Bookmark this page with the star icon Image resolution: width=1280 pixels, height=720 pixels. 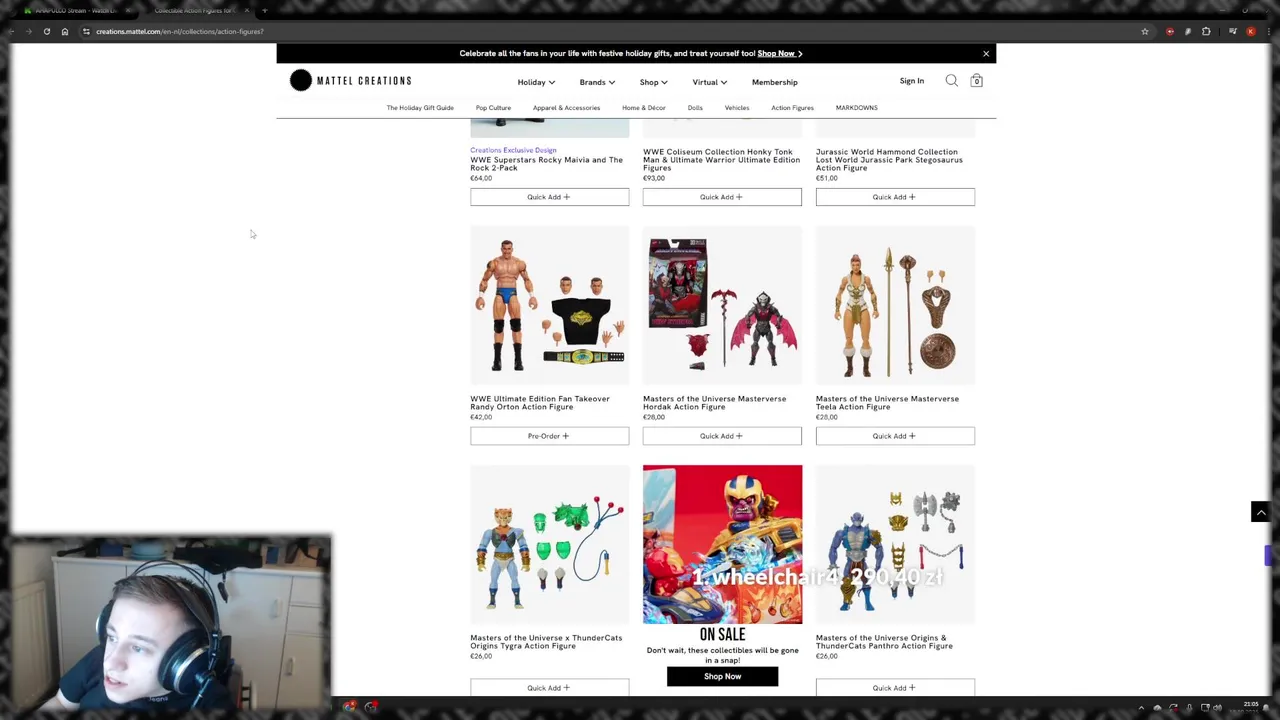point(1145,31)
